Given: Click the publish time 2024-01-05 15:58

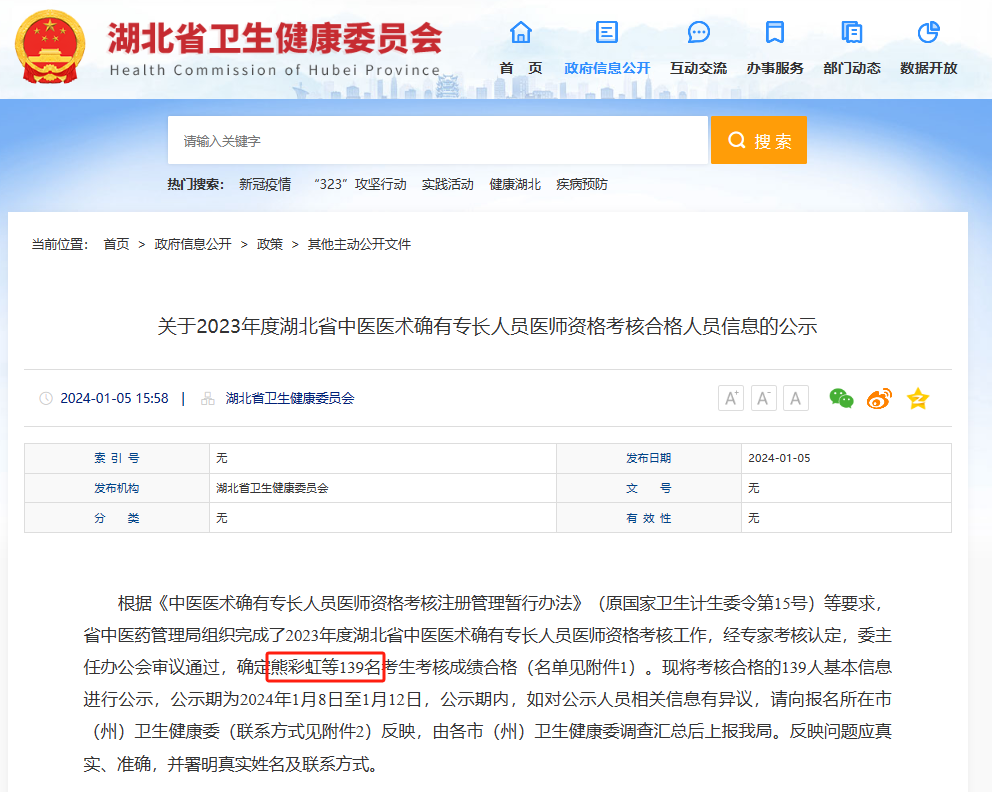Looking at the screenshot, I should click(115, 399).
